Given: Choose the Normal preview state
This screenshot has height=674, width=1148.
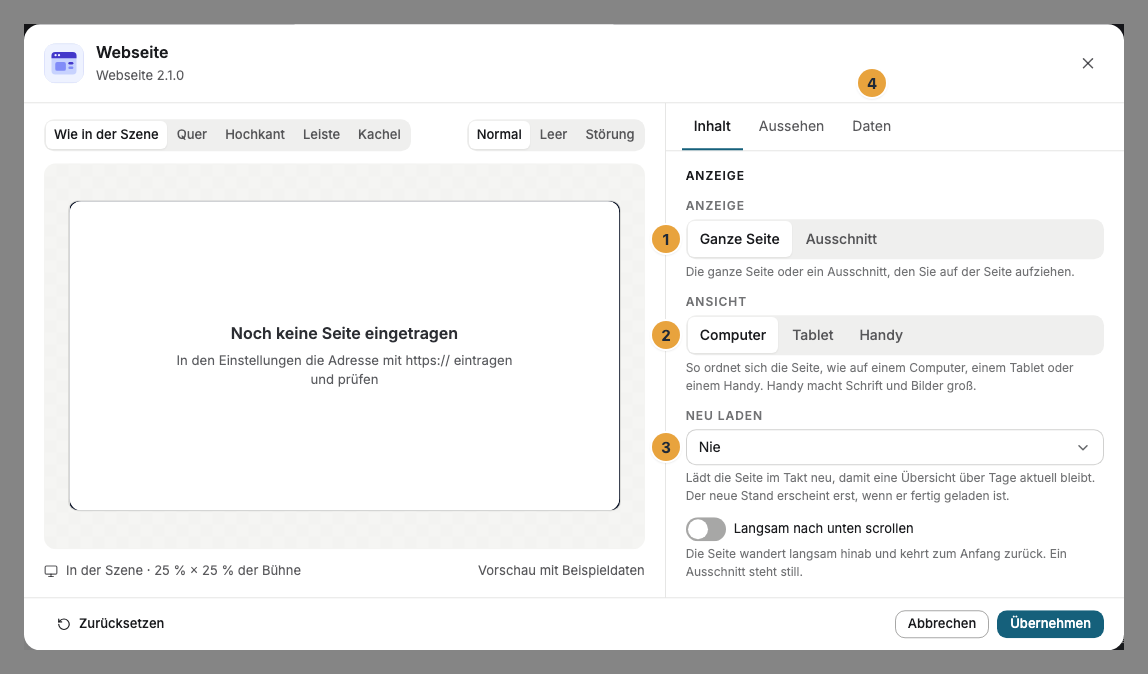Looking at the screenshot, I should coord(499,135).
